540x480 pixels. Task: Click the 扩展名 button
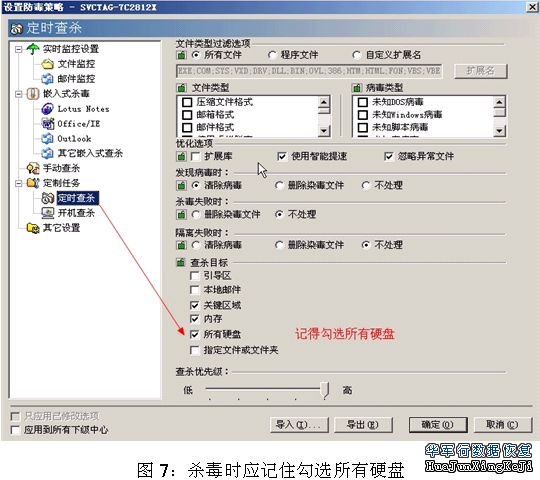480,71
